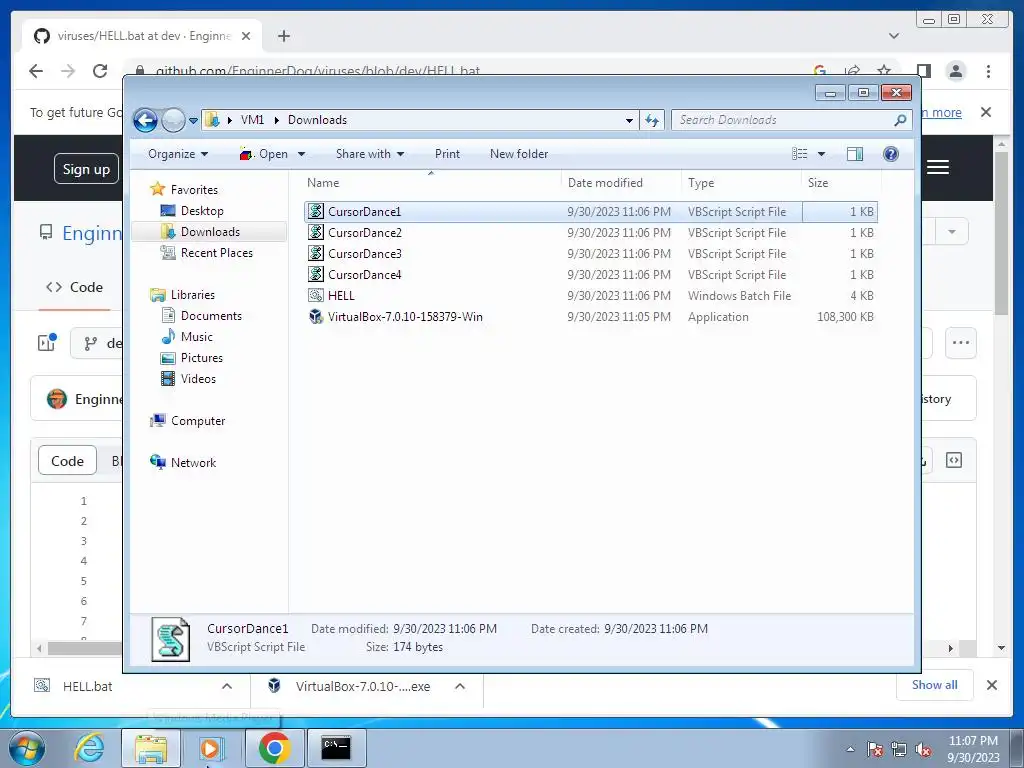This screenshot has width=1024, height=768.
Task: Open the Organize menu
Action: pyautogui.click(x=178, y=154)
